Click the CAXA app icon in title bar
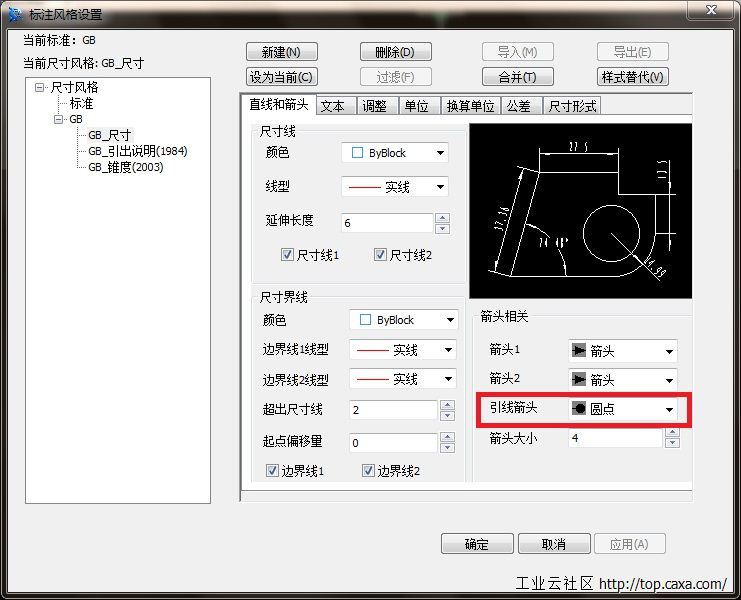This screenshot has height=600, width=741. 15,14
